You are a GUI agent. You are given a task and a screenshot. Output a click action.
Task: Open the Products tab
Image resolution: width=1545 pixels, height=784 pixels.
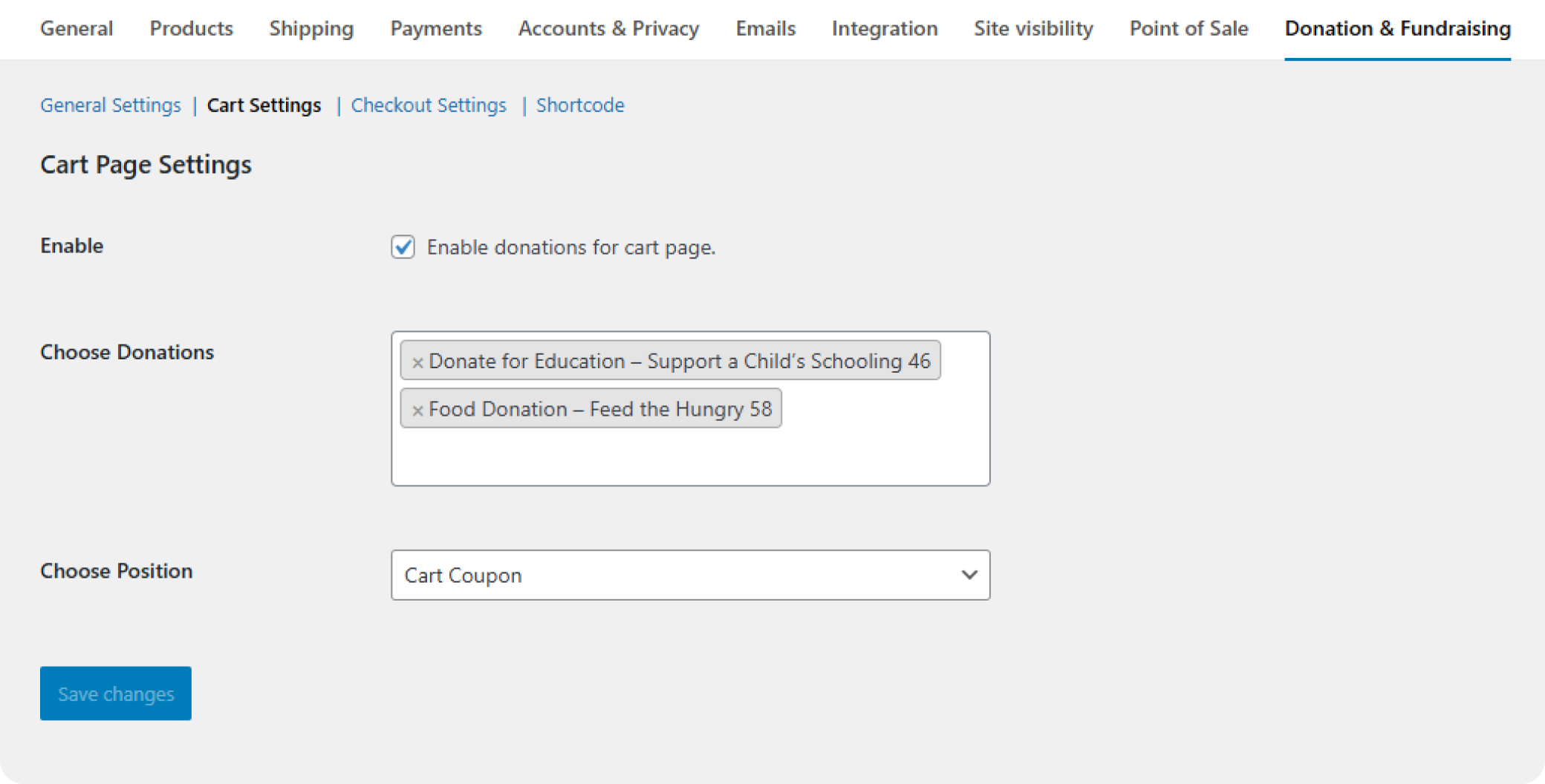click(191, 28)
